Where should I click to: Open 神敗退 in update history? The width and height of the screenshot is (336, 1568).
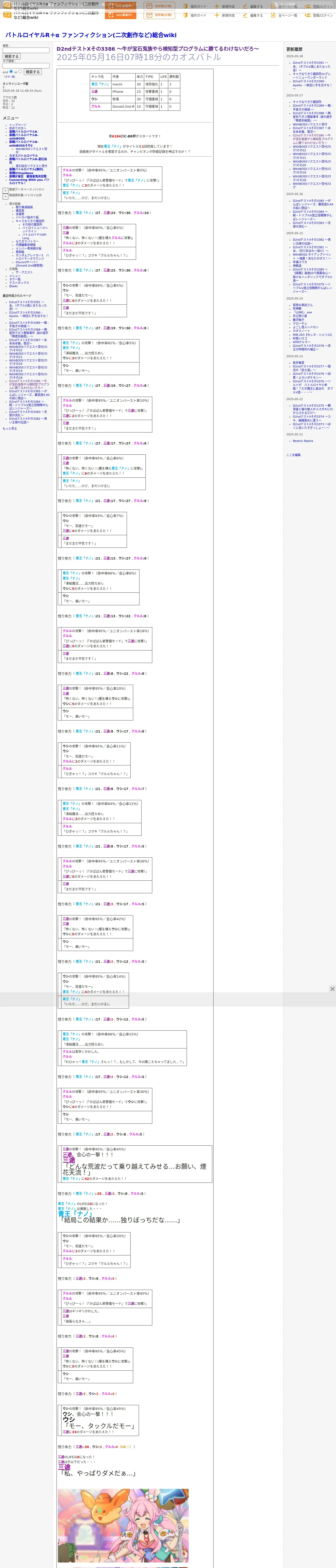point(297,266)
